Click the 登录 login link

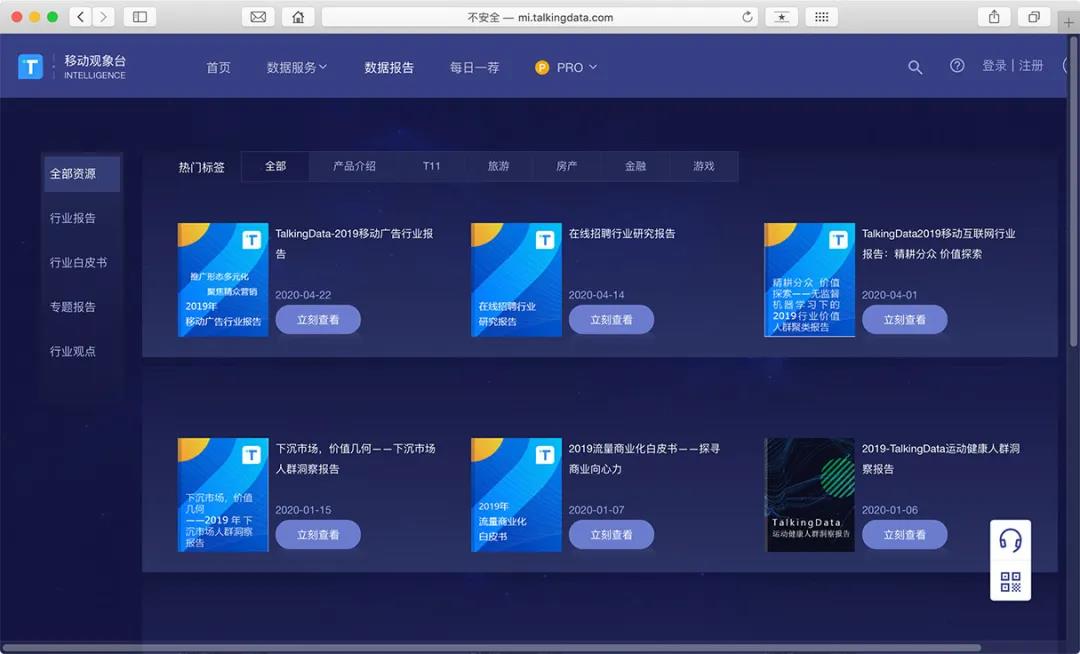994,64
